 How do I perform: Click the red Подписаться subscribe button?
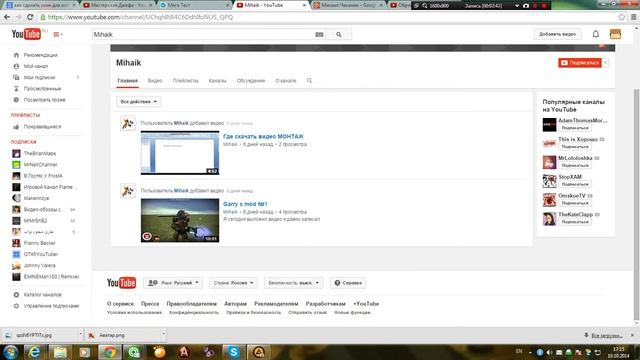coord(580,63)
